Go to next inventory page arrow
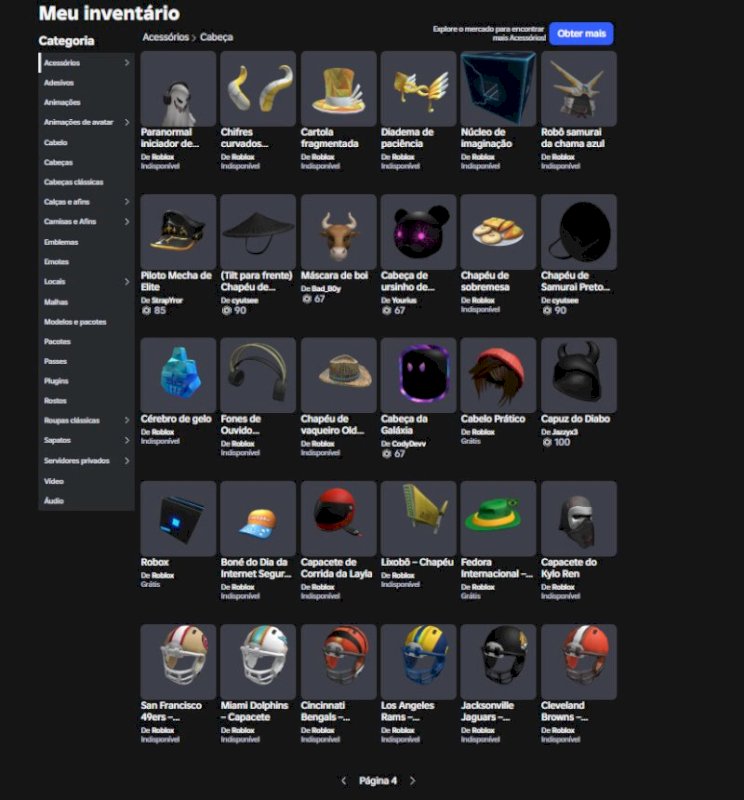 click(x=412, y=781)
